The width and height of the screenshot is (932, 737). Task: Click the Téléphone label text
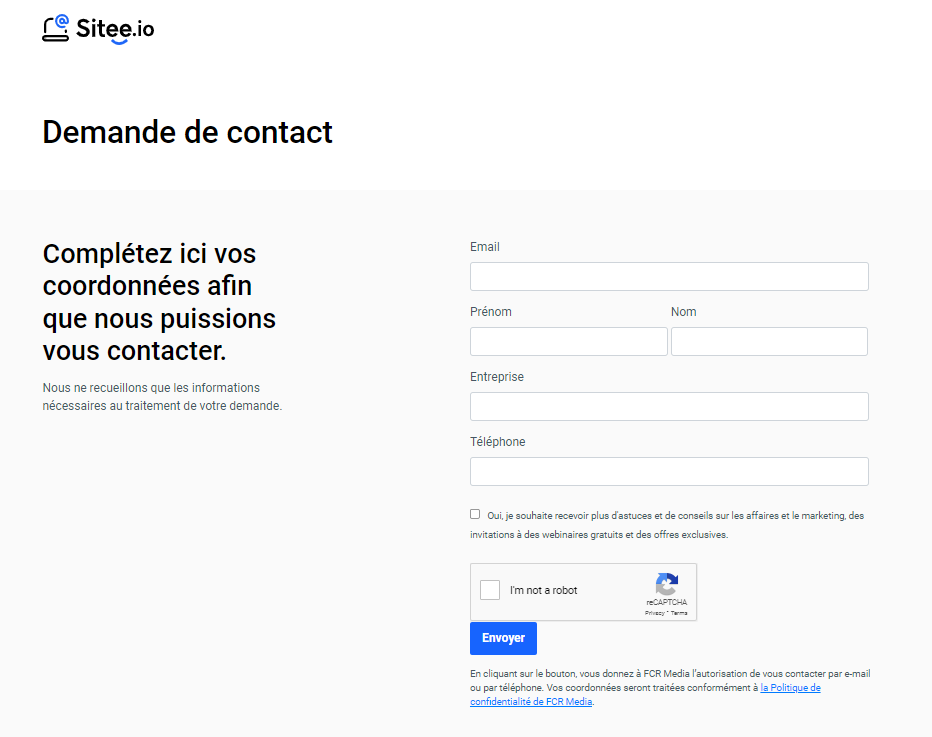click(x=498, y=442)
